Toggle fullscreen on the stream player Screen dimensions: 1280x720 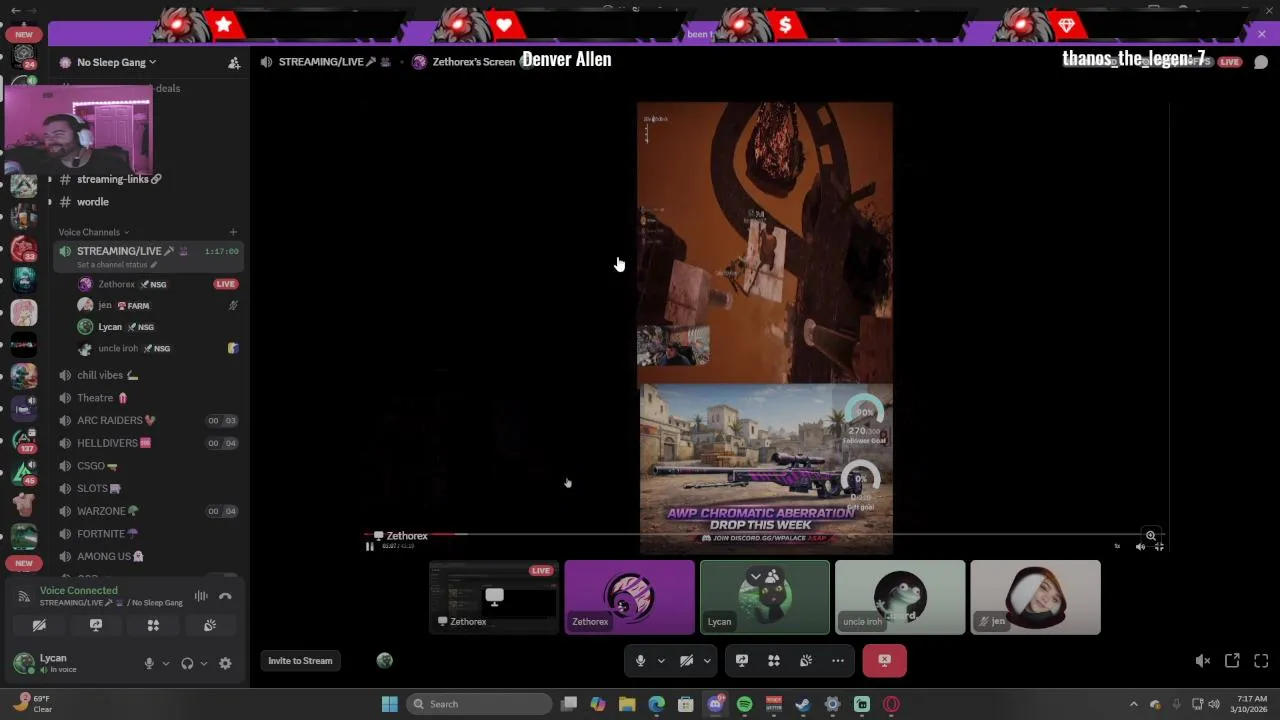point(1159,547)
